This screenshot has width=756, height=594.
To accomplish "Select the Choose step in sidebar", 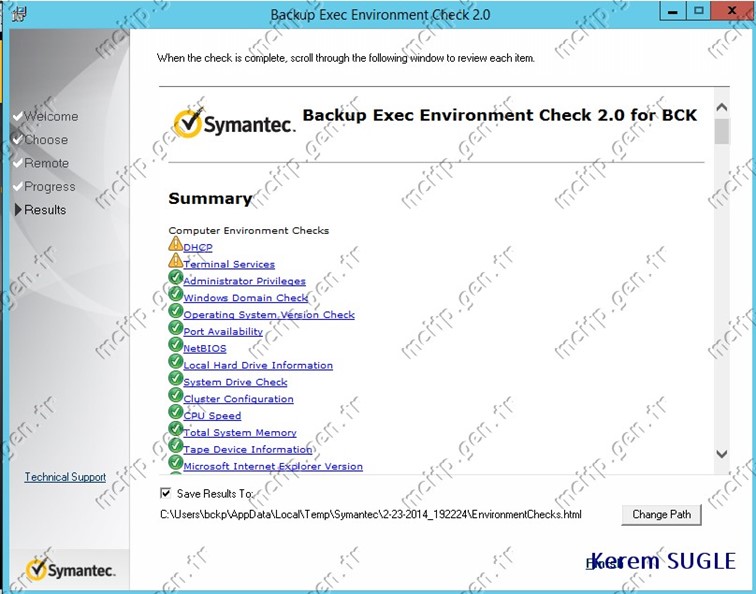I will tap(40, 140).
